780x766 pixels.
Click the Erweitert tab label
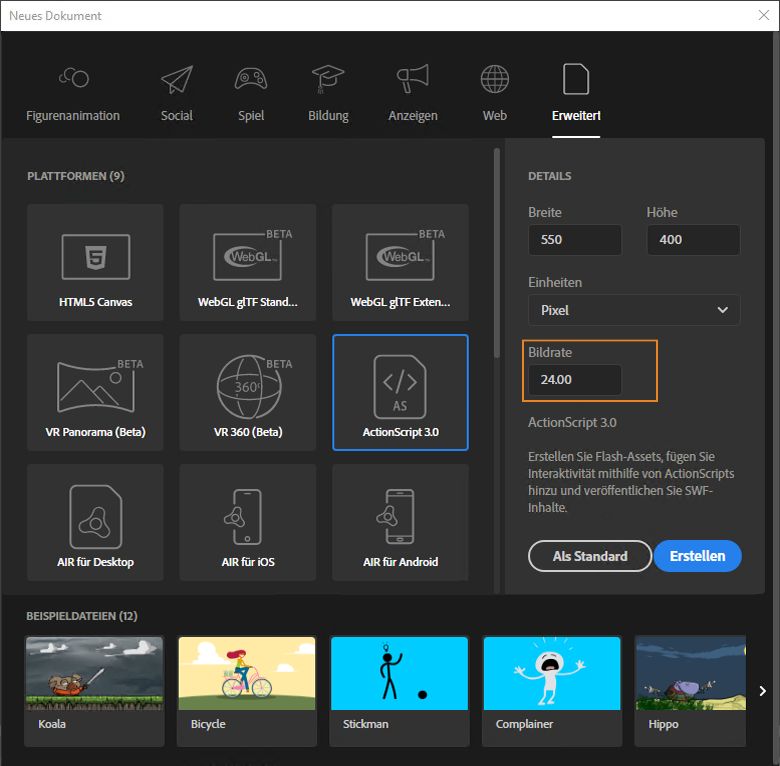[x=576, y=115]
